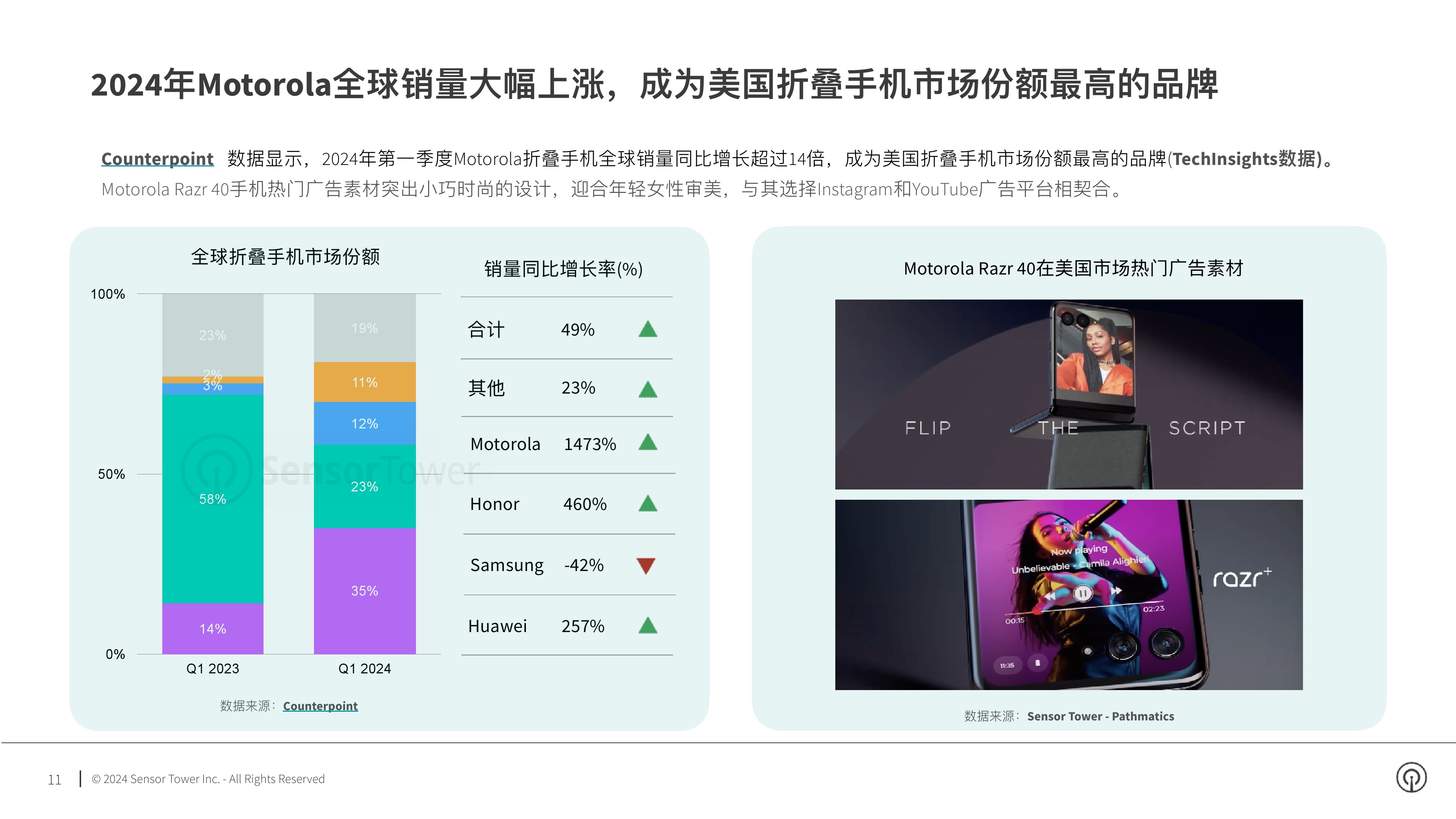Click the Motorola row label in the table
Image resolution: width=1456 pixels, height=819 pixels.
[505, 444]
